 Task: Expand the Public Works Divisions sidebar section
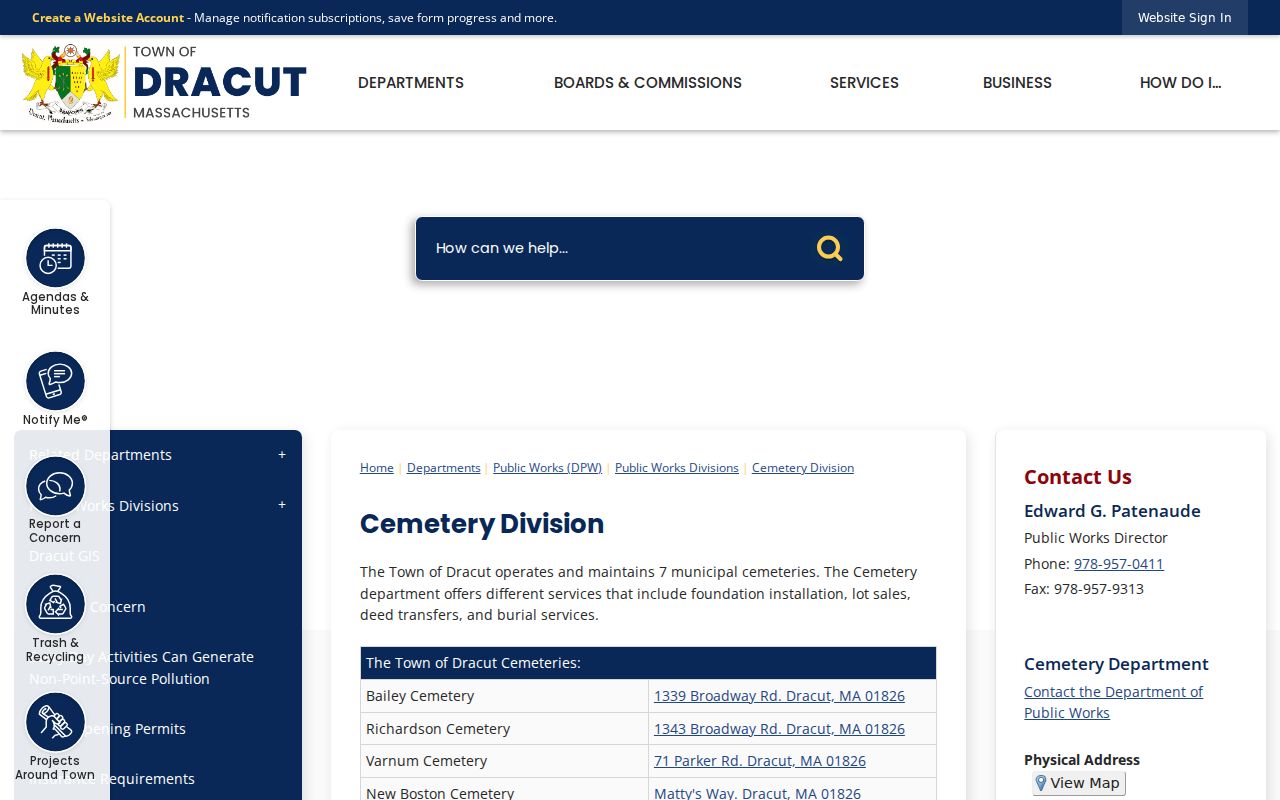(x=281, y=505)
